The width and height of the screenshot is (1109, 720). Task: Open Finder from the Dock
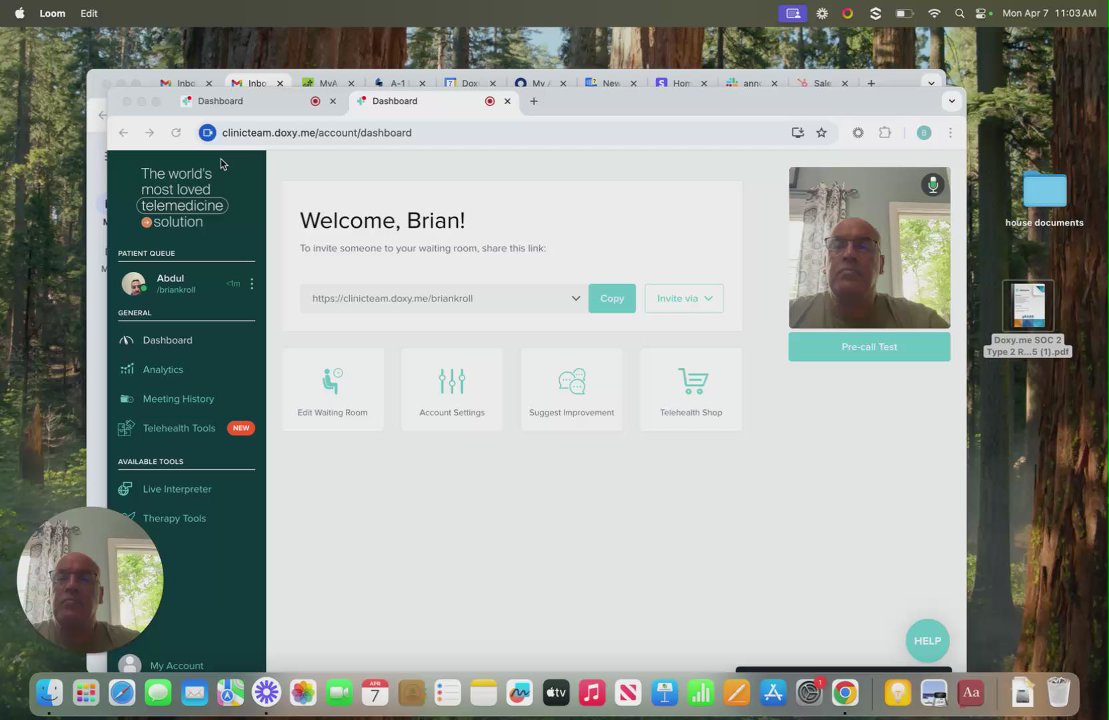click(50, 693)
